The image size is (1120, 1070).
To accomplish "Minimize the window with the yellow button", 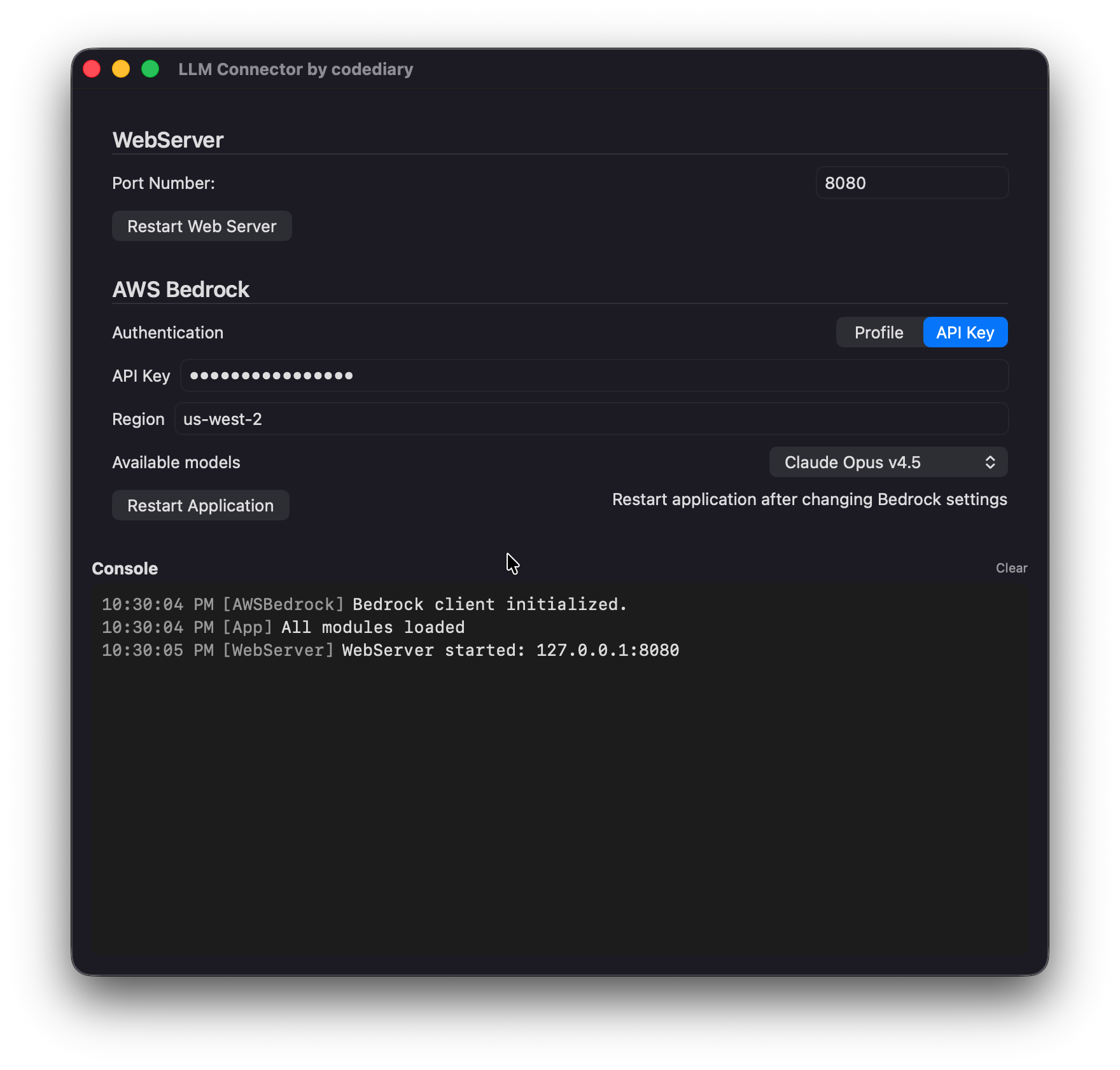I will coord(121,69).
